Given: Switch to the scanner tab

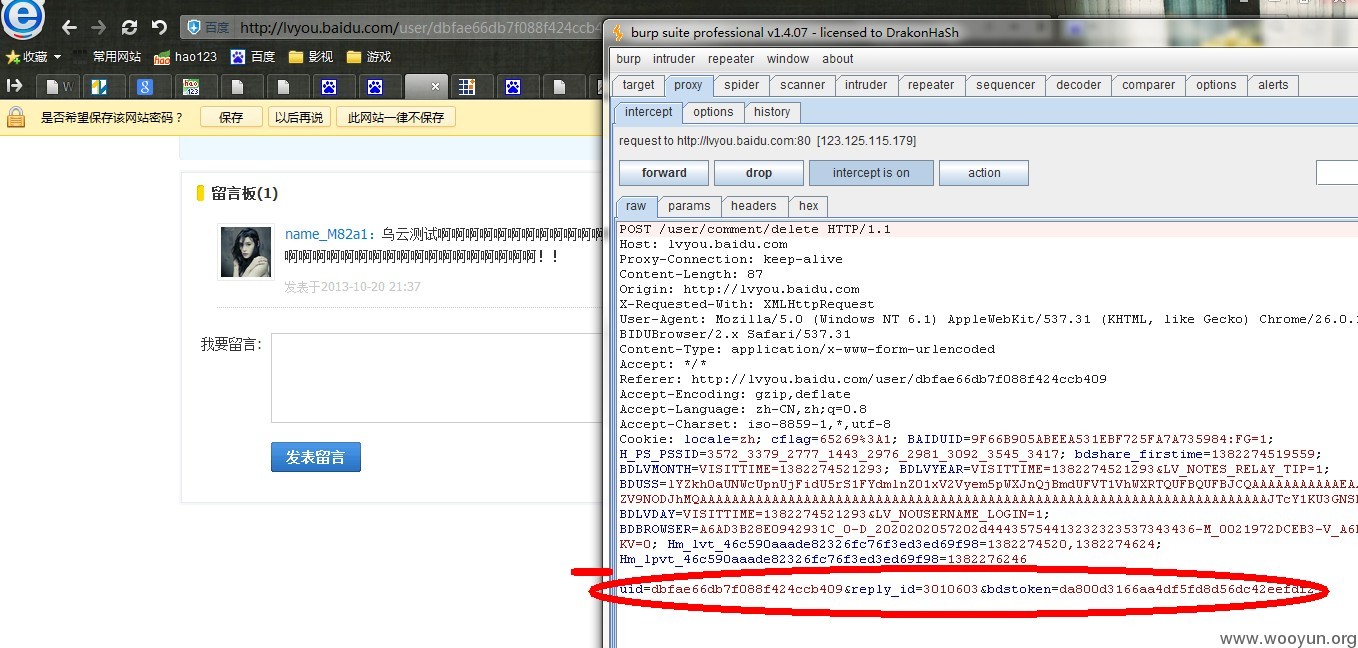Looking at the screenshot, I should pos(803,85).
